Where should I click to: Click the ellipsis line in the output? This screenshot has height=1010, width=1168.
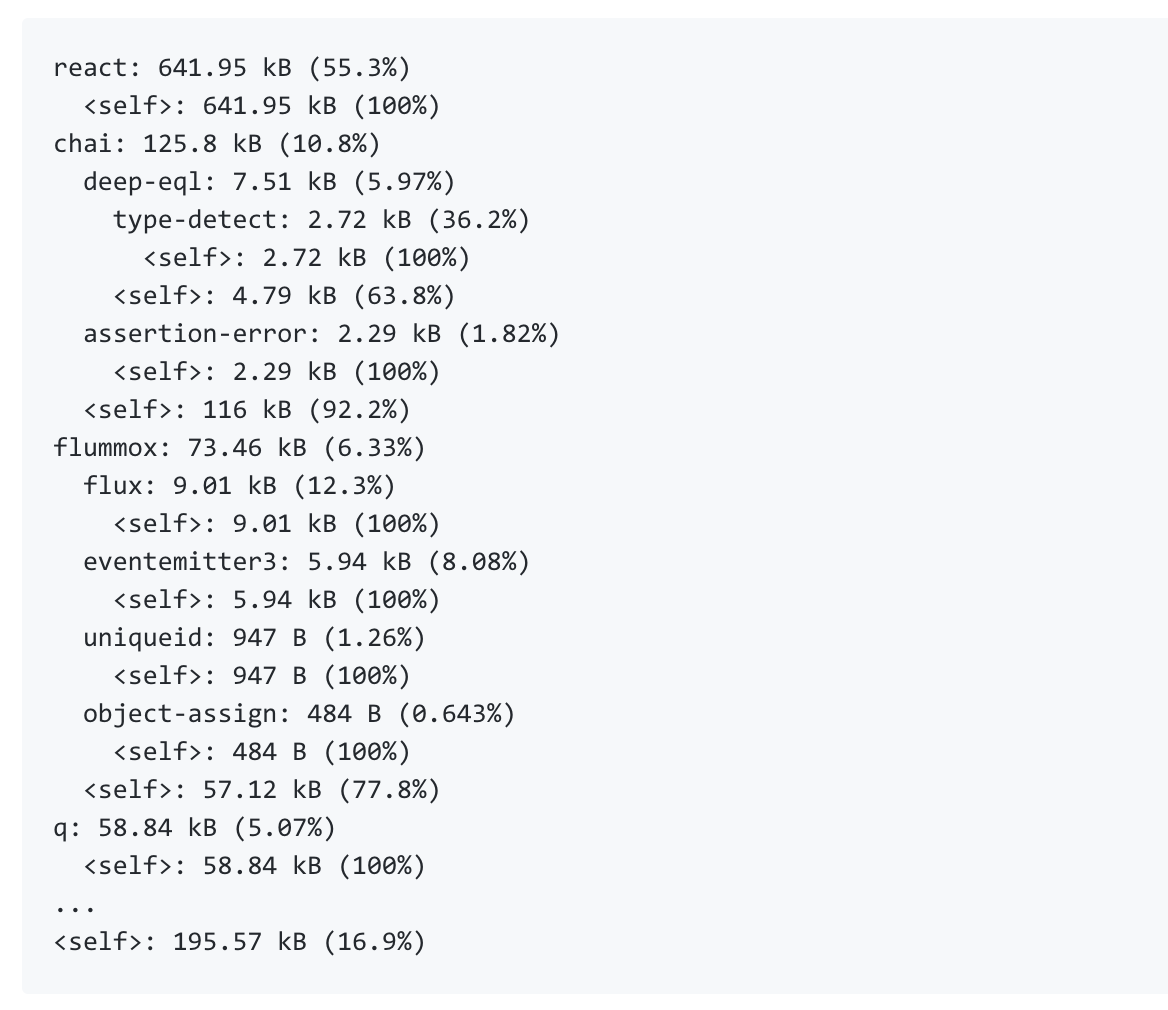pyautogui.click(x=74, y=907)
